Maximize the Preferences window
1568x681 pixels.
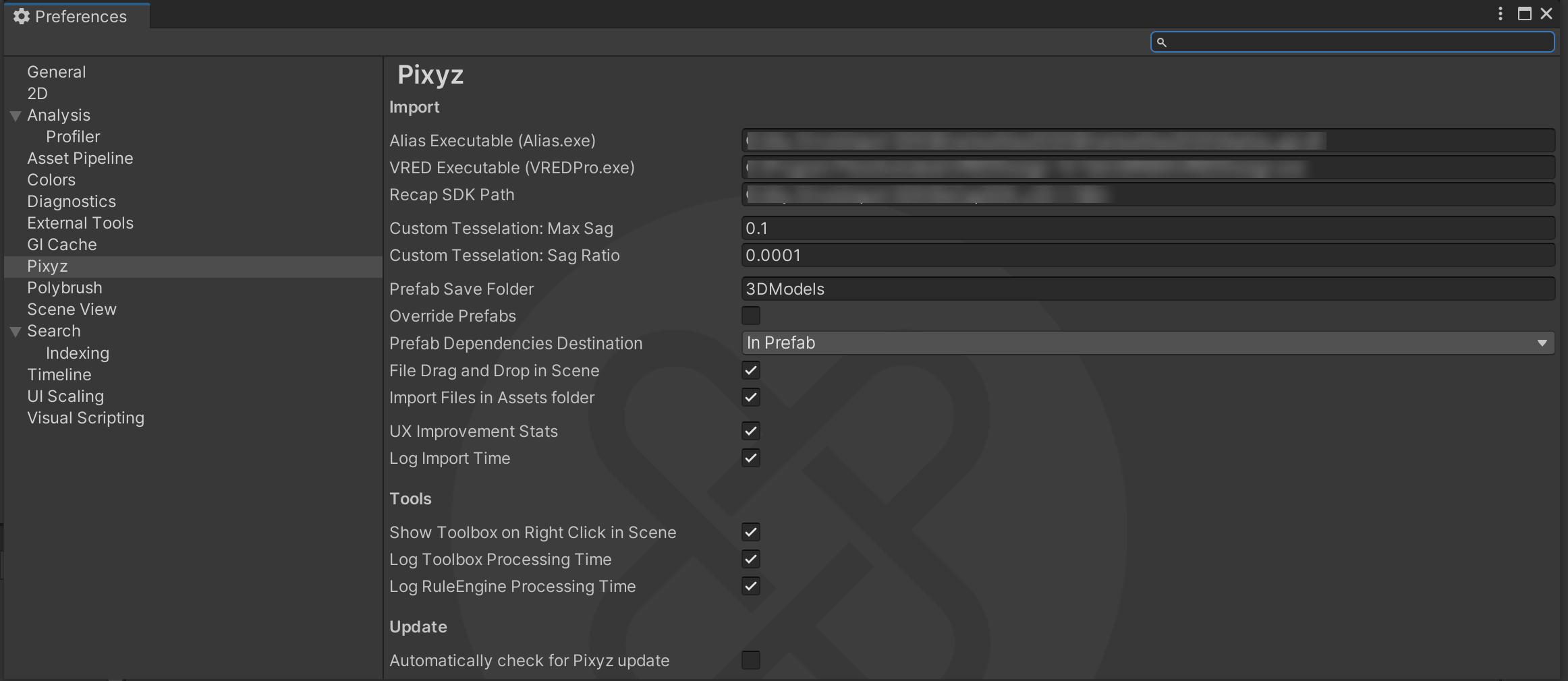(x=1524, y=13)
